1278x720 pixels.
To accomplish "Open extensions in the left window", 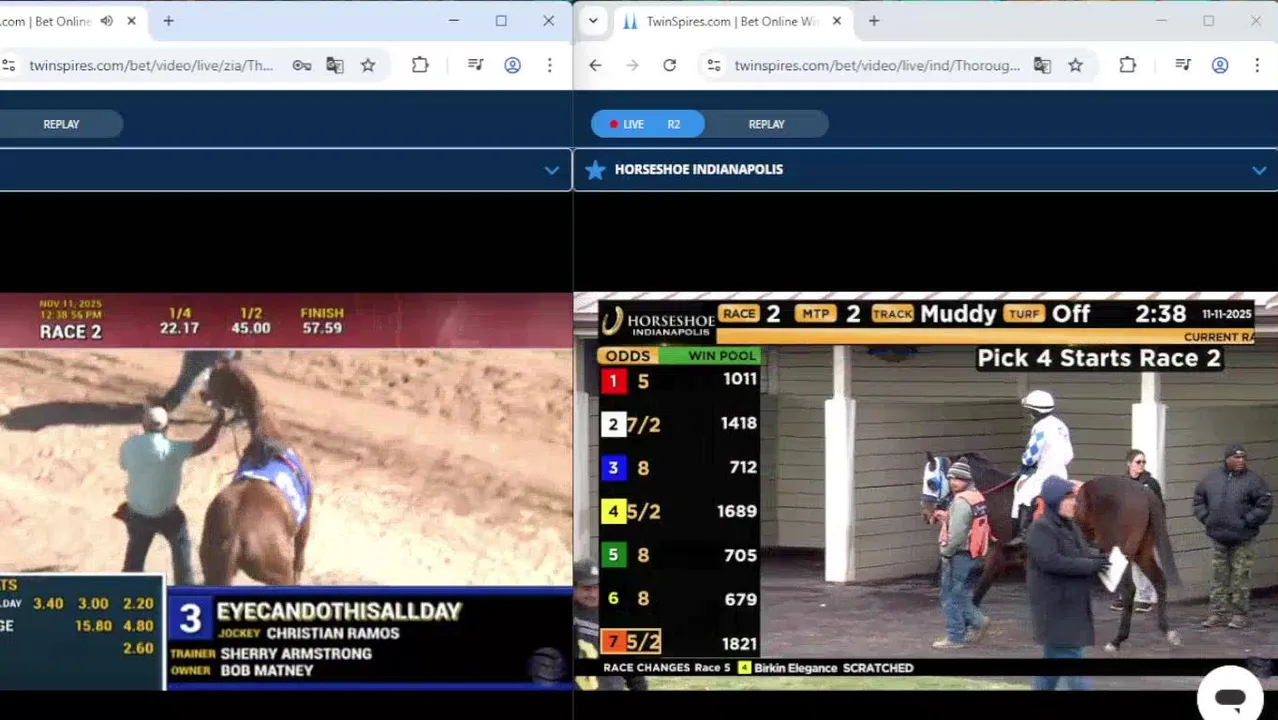I will click(420, 65).
